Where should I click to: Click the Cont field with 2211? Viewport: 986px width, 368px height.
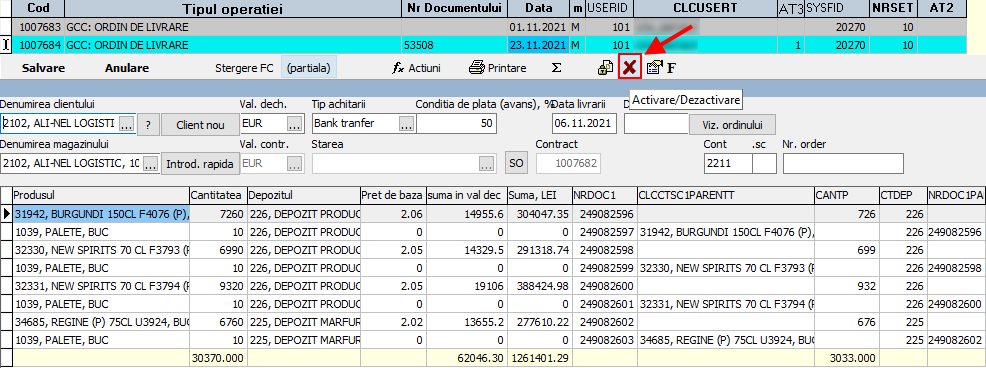click(x=728, y=164)
